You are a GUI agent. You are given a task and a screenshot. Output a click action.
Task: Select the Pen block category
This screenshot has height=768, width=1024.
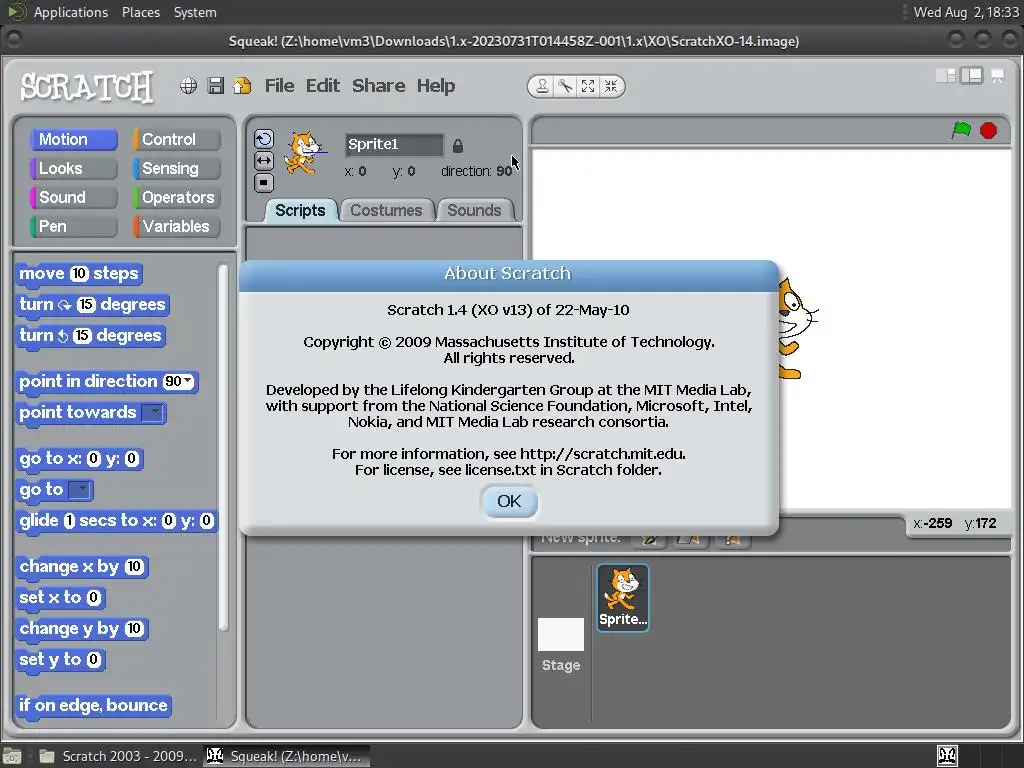point(74,227)
